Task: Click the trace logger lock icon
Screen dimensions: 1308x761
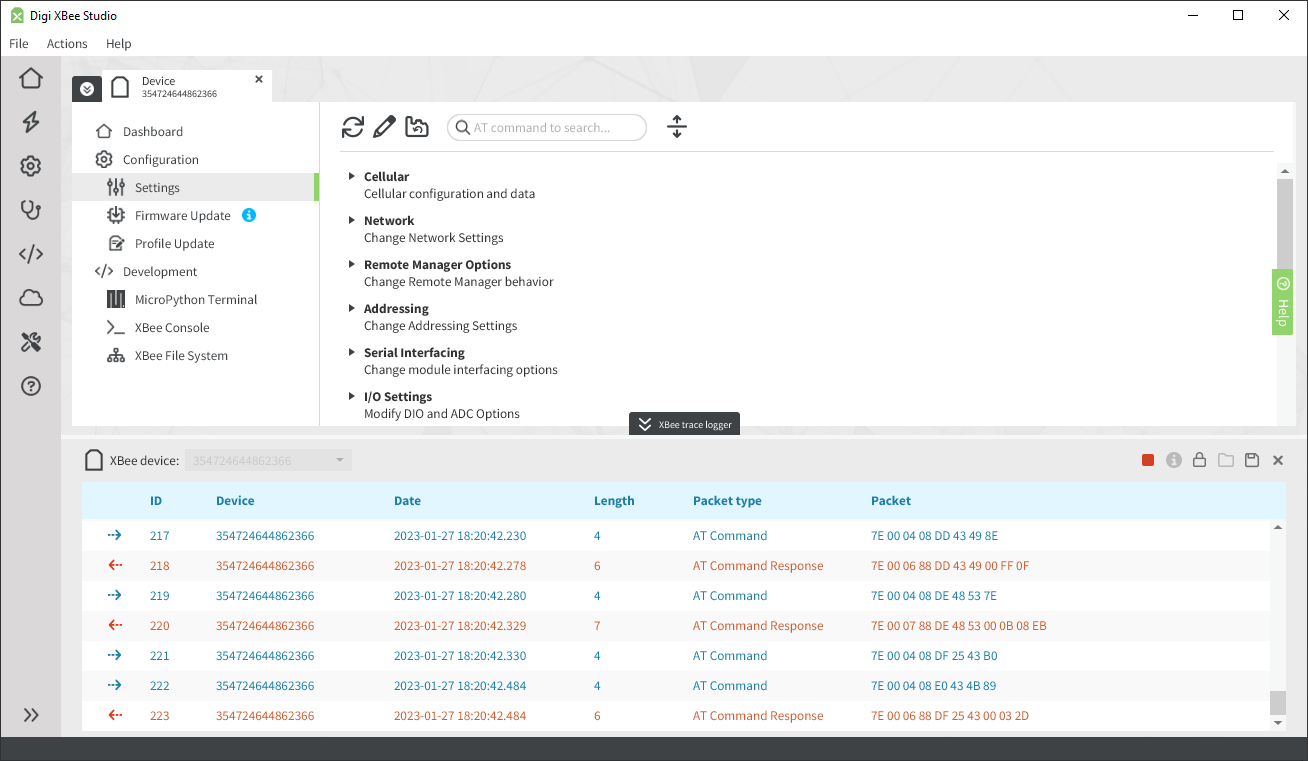Action: tap(1199, 460)
